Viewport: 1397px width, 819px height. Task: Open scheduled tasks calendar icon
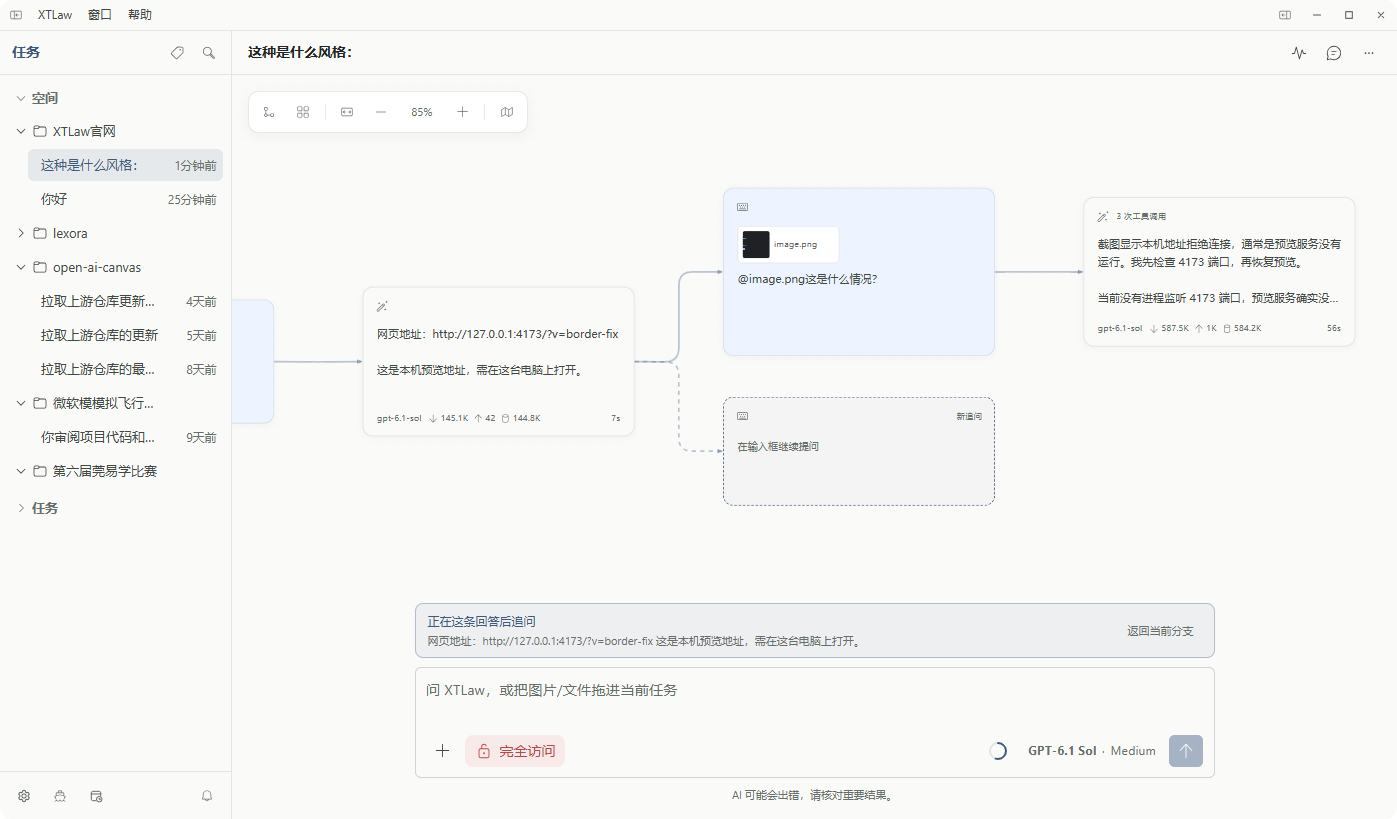(97, 796)
